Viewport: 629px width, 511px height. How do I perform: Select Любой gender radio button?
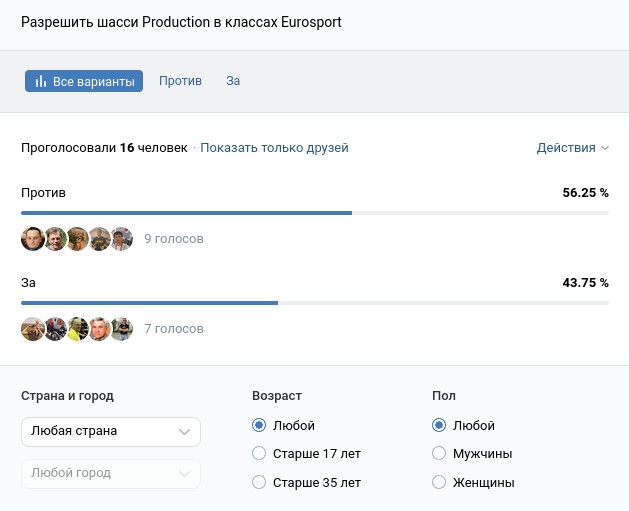click(439, 426)
